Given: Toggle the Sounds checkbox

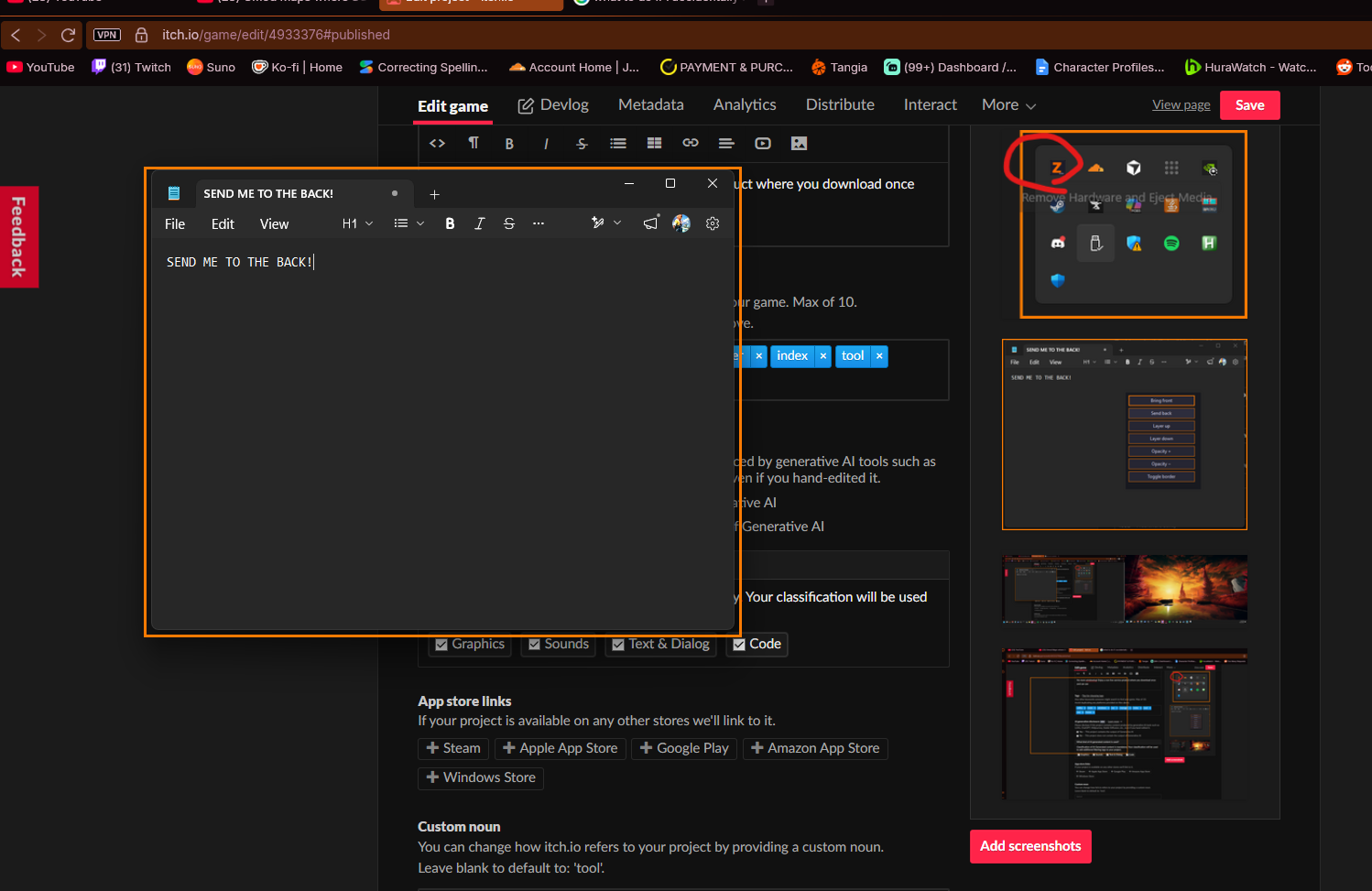Looking at the screenshot, I should [534, 645].
